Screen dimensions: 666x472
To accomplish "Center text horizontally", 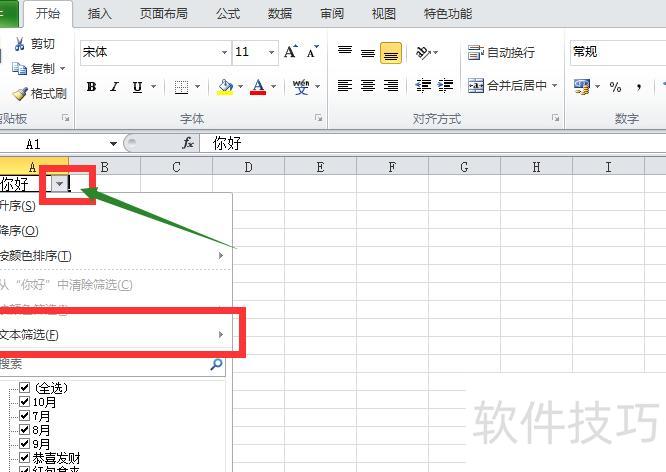I will click(368, 86).
